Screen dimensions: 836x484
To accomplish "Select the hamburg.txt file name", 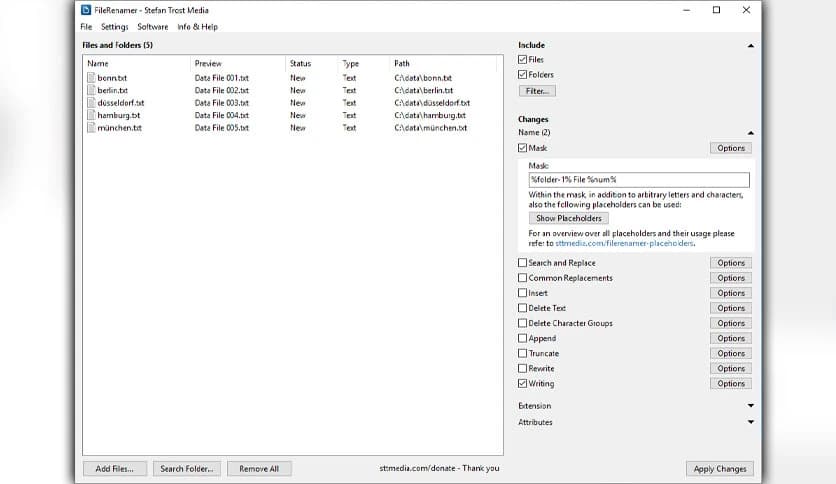I will tap(119, 115).
